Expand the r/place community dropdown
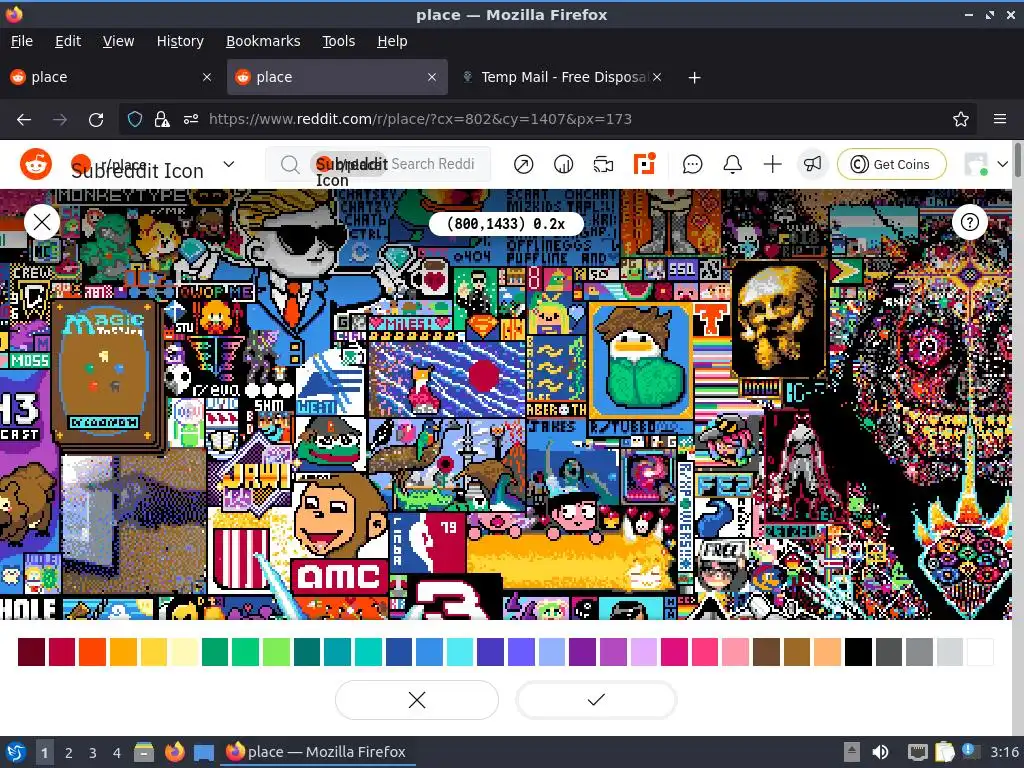This screenshot has width=1024, height=768. (229, 164)
